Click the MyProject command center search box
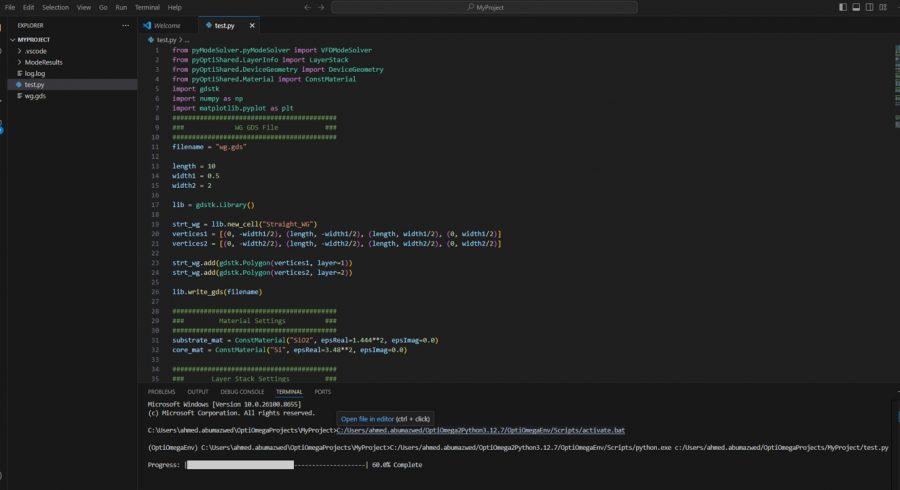The height and width of the screenshot is (490, 900). click(484, 7)
